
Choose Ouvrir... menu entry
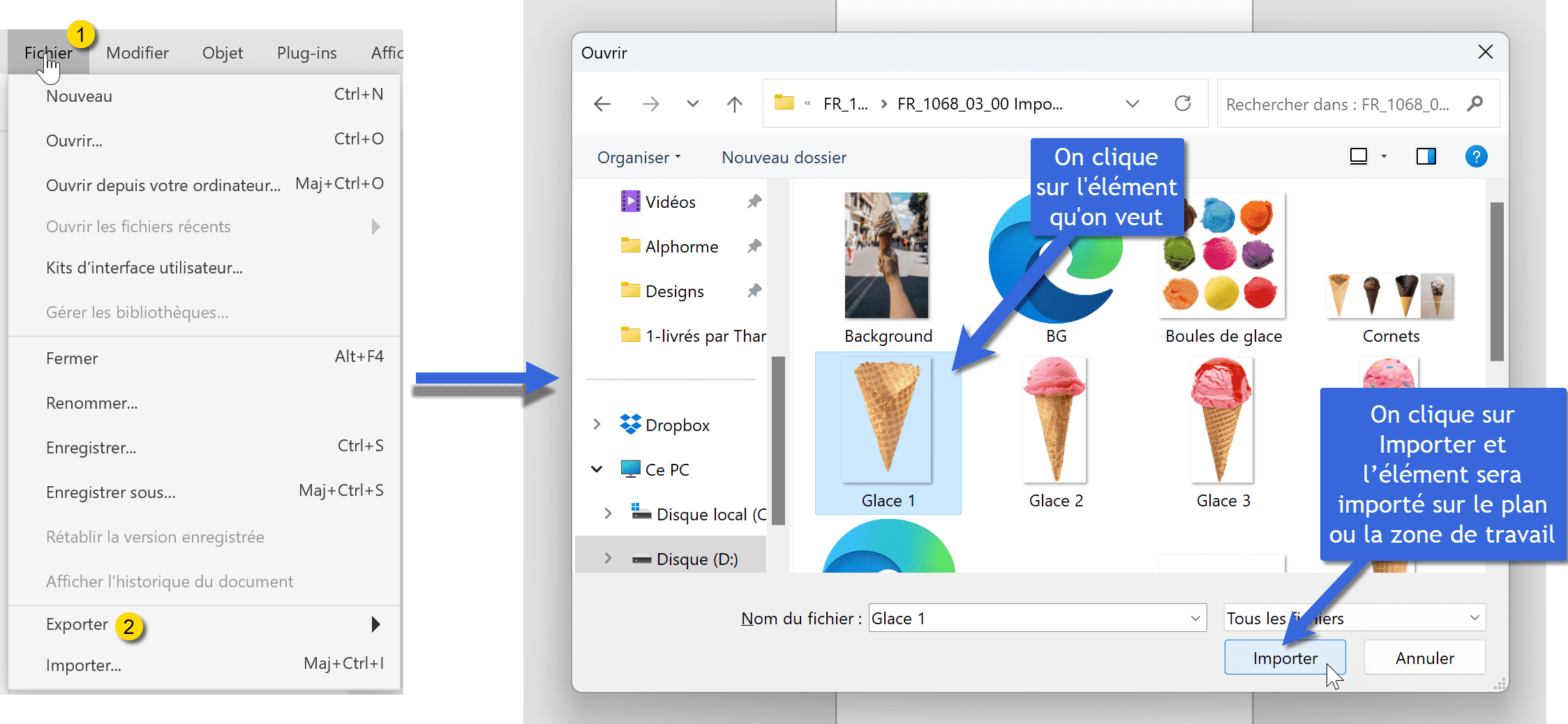click(x=204, y=140)
